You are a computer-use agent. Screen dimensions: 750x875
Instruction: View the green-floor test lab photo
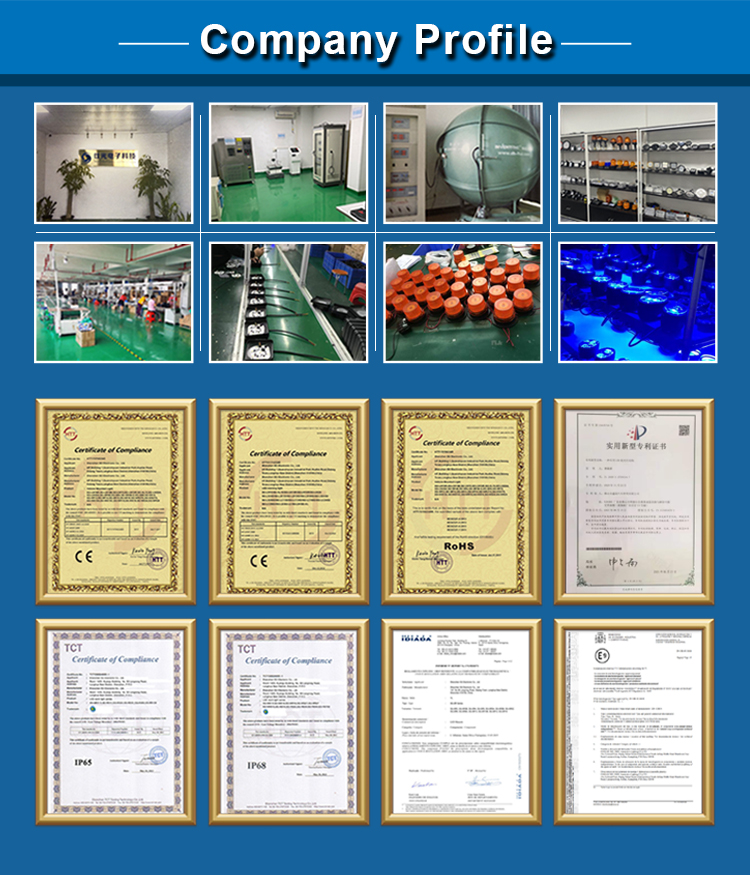click(289, 163)
